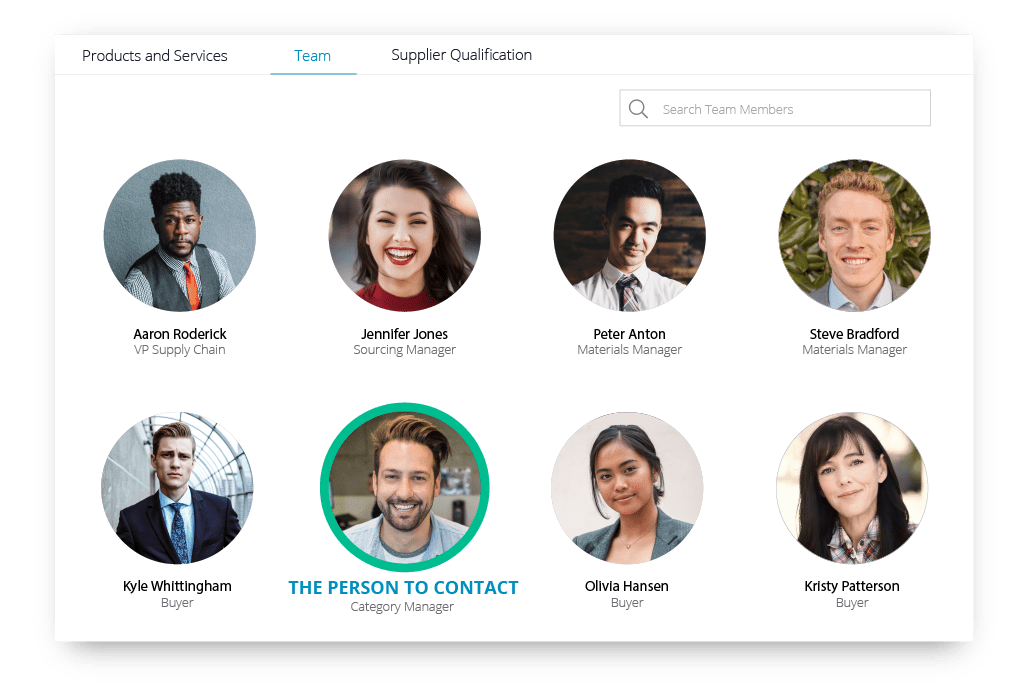Click THE PERSON TO CONTACT heading
The height and width of the screenshot is (690, 1030).
pyautogui.click(x=403, y=587)
